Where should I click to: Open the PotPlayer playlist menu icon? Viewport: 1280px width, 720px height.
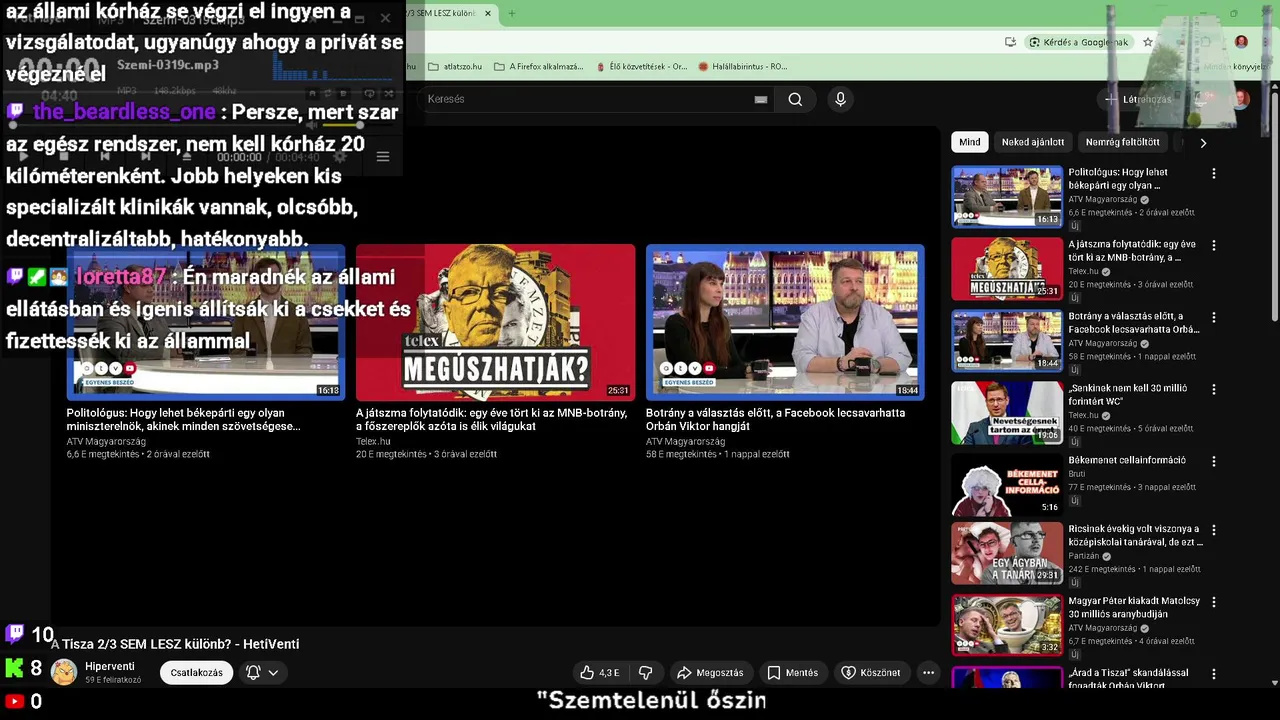point(382,157)
